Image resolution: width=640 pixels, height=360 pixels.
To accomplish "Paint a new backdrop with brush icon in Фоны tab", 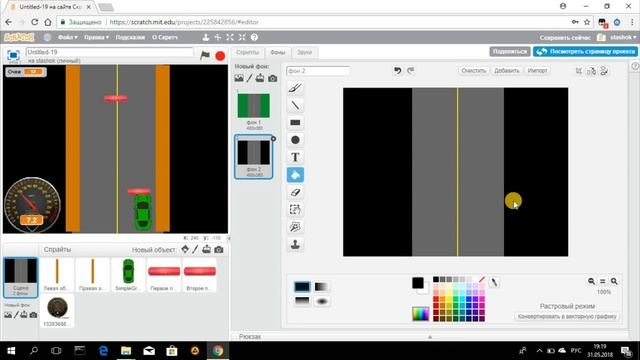I will [249, 78].
